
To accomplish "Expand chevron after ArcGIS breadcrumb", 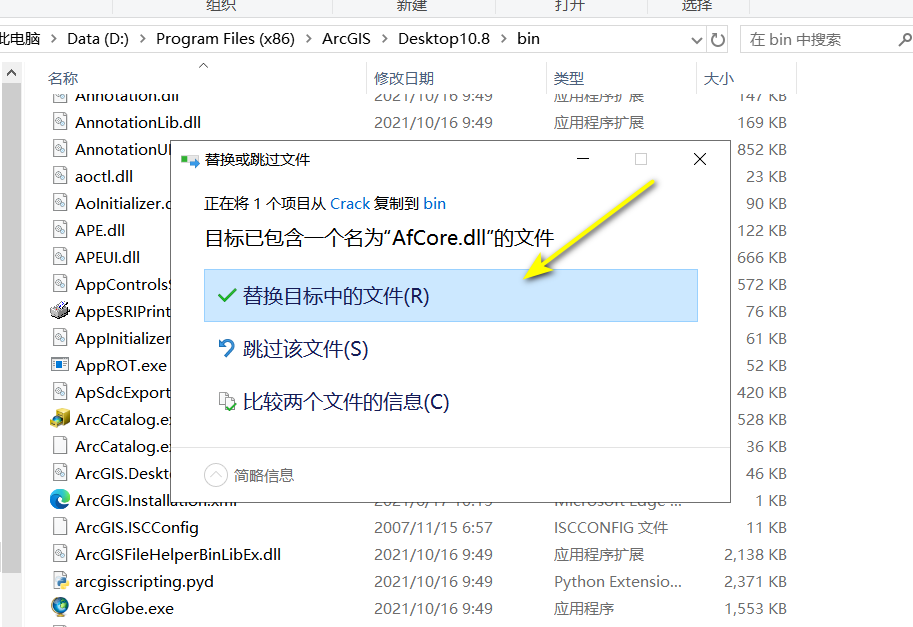I will 384,39.
